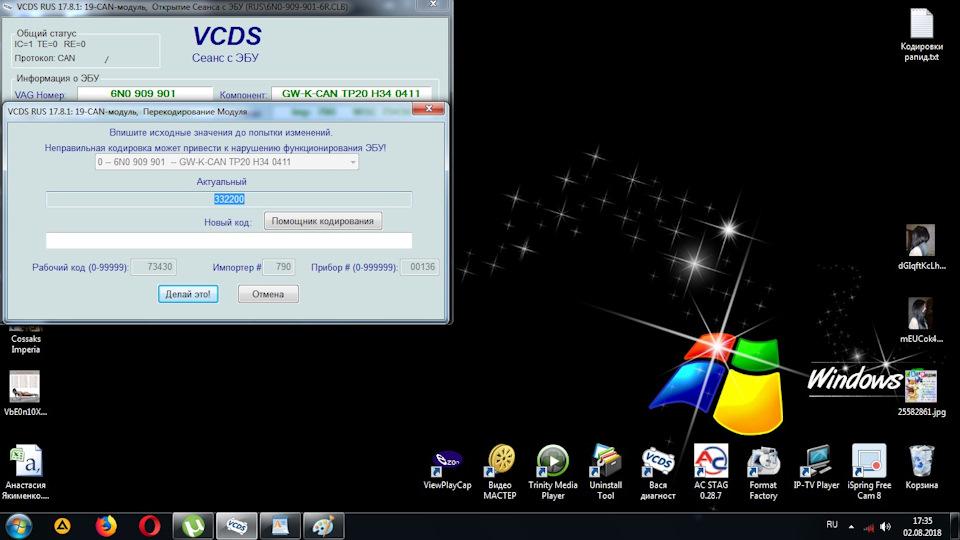The height and width of the screenshot is (540, 960).
Task: Close the 'Перекодирование Модуля' dialog
Action: tap(429, 108)
